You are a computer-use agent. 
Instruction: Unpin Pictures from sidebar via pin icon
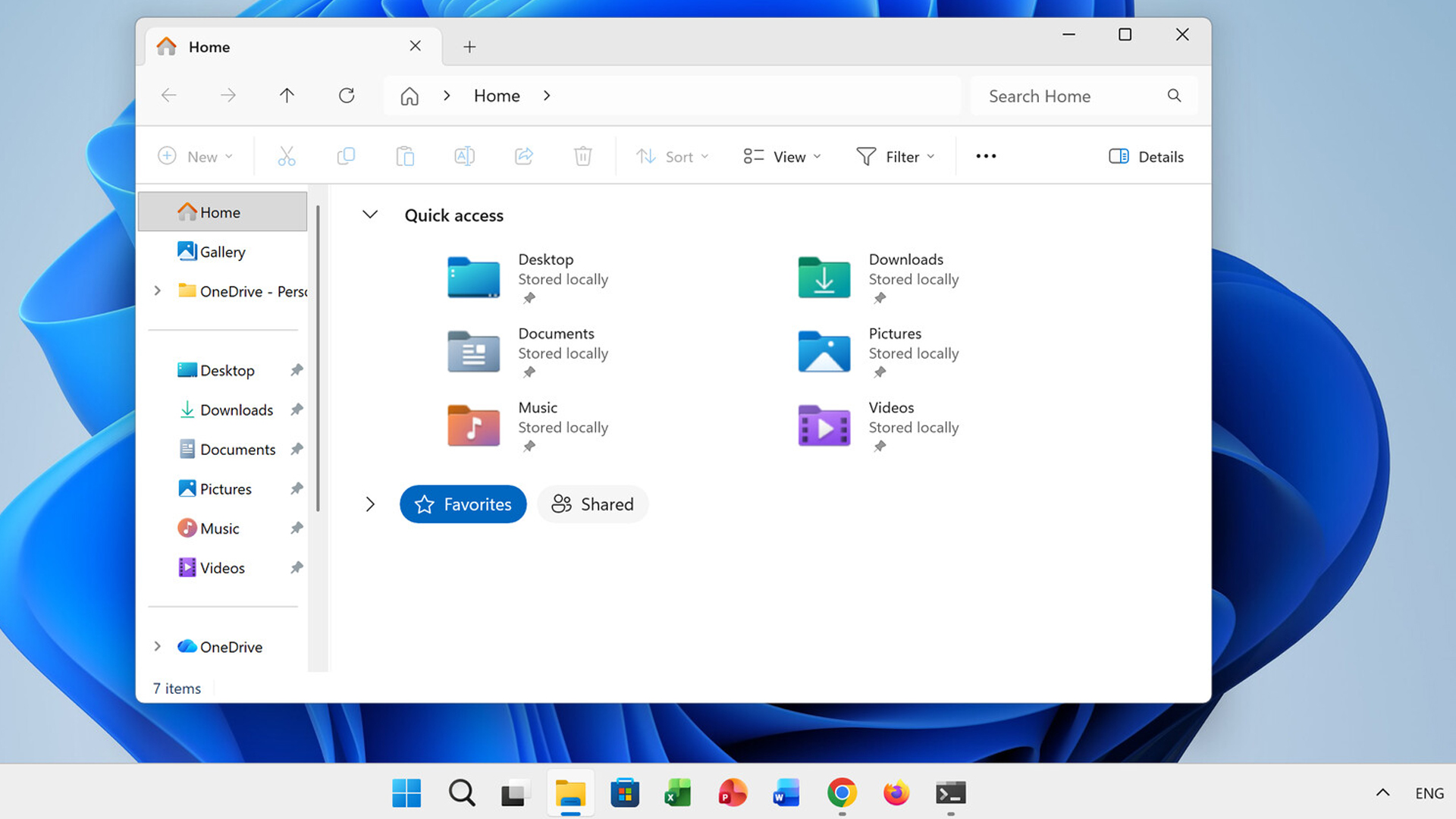[297, 489]
